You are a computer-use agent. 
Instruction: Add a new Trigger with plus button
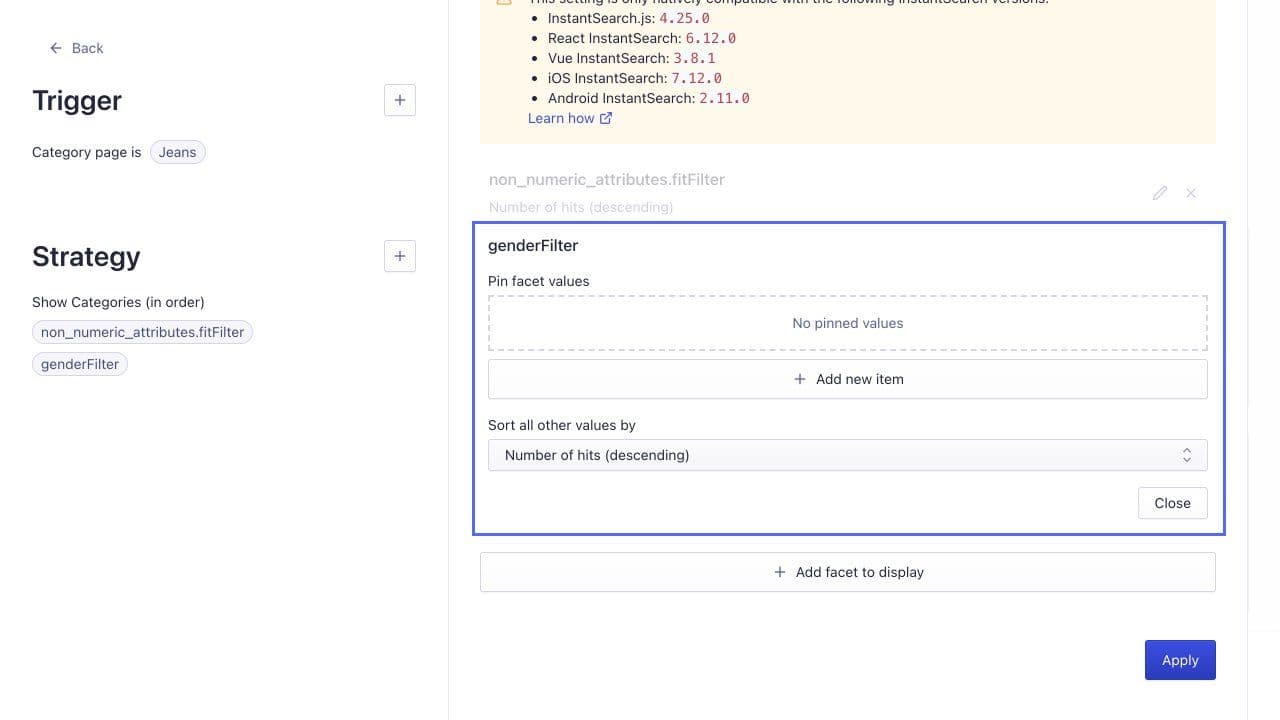click(400, 100)
